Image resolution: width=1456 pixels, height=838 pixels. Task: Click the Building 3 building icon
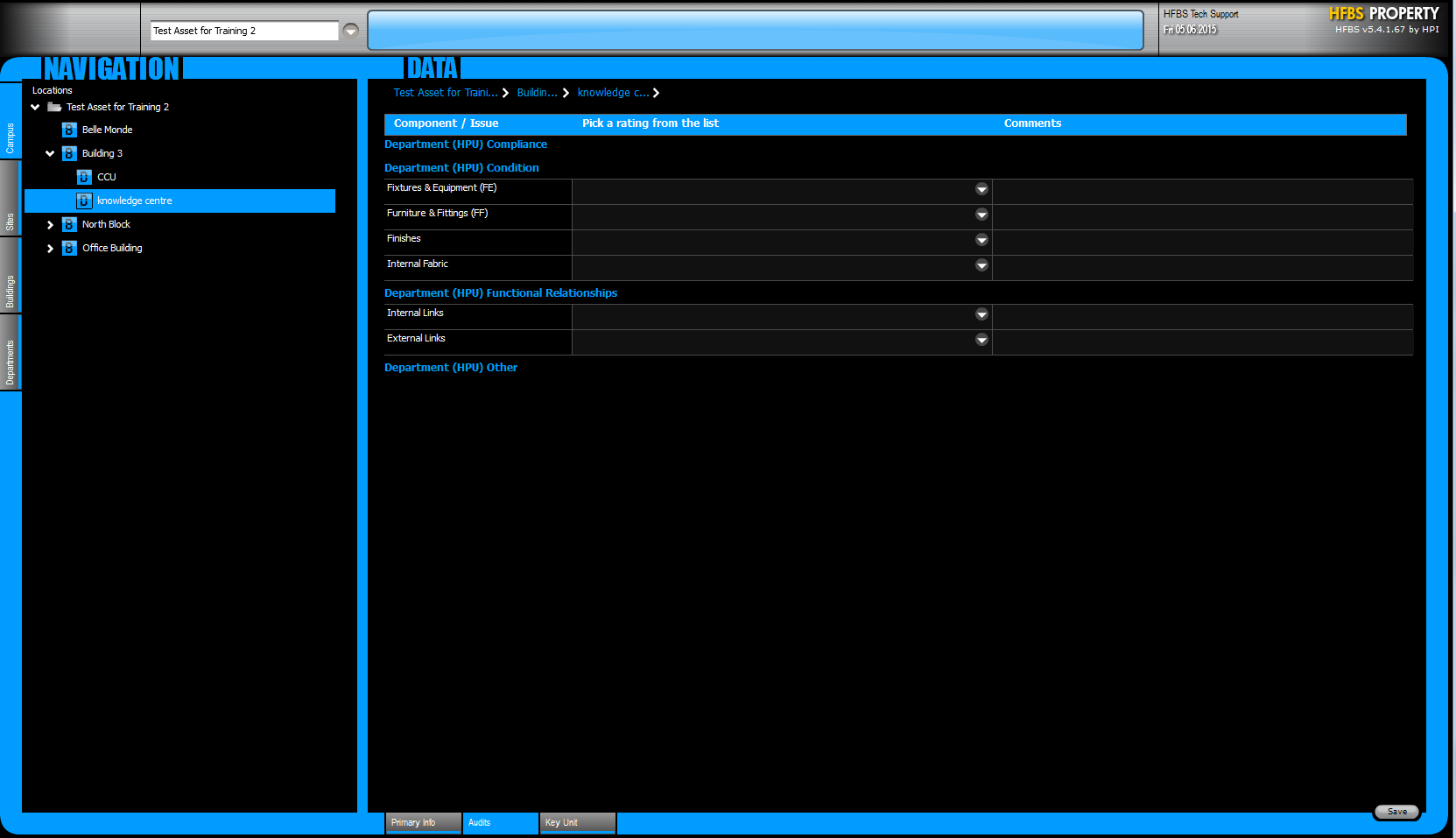(x=69, y=153)
